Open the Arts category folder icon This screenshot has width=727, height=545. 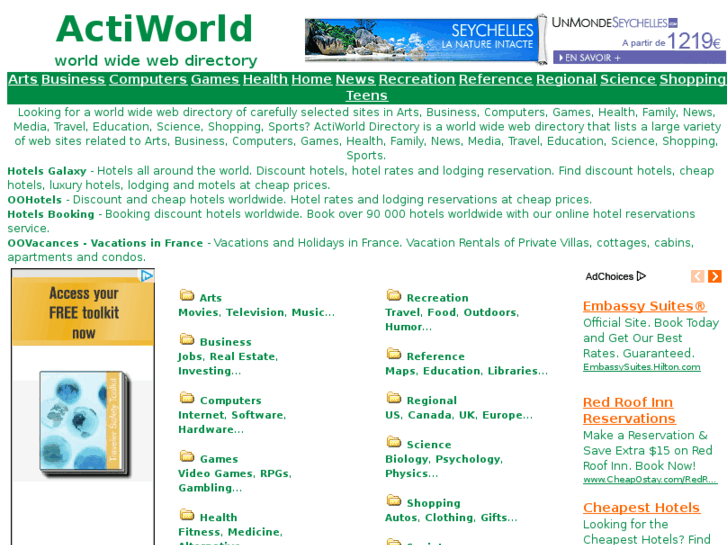tap(187, 295)
